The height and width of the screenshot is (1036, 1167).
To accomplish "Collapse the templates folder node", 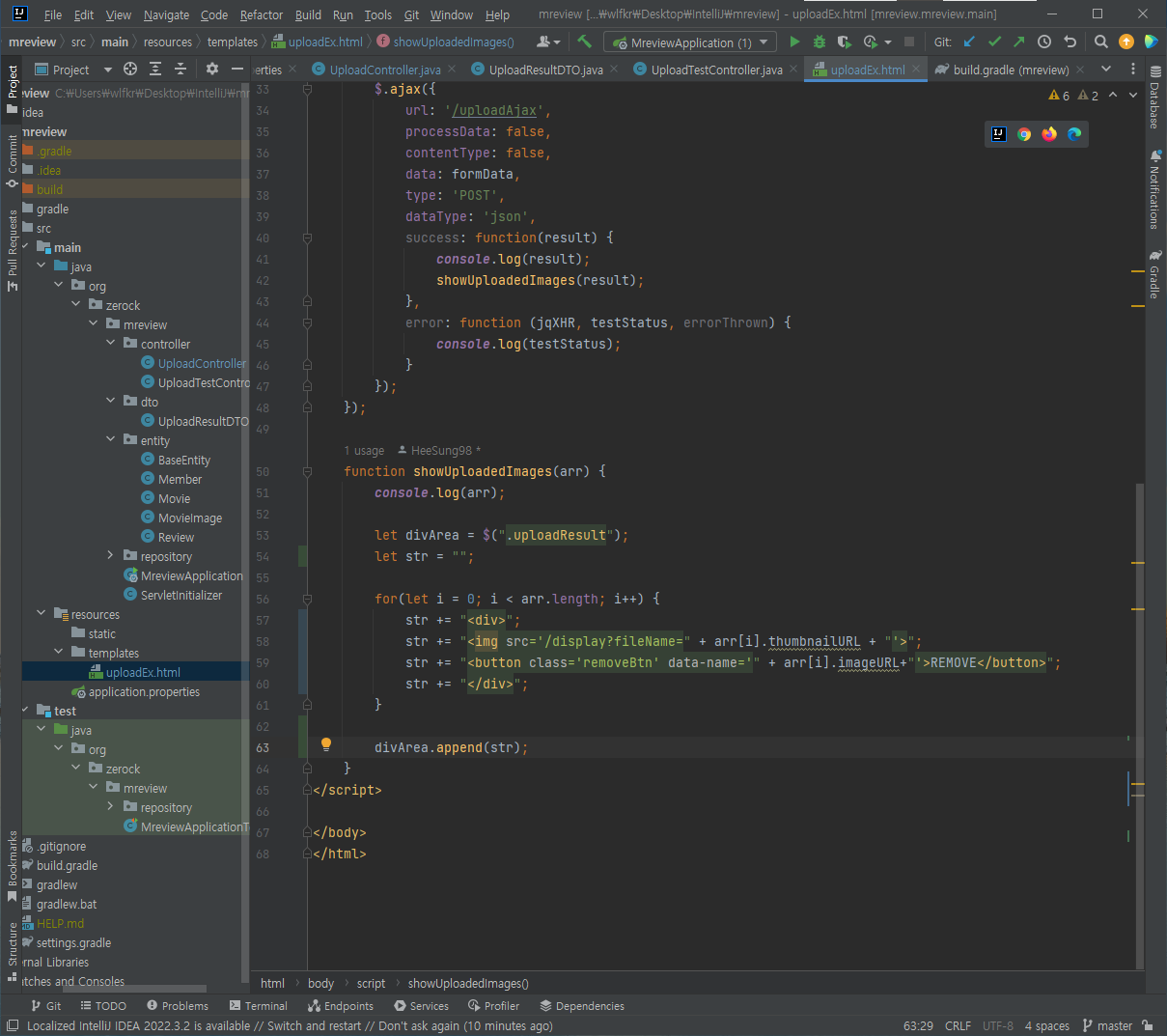I will pos(58,652).
